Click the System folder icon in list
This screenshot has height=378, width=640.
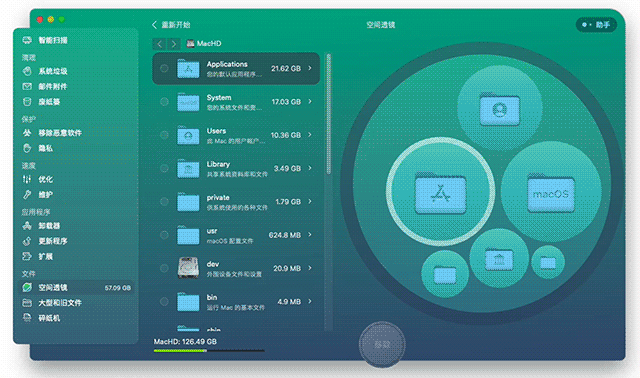tap(188, 102)
